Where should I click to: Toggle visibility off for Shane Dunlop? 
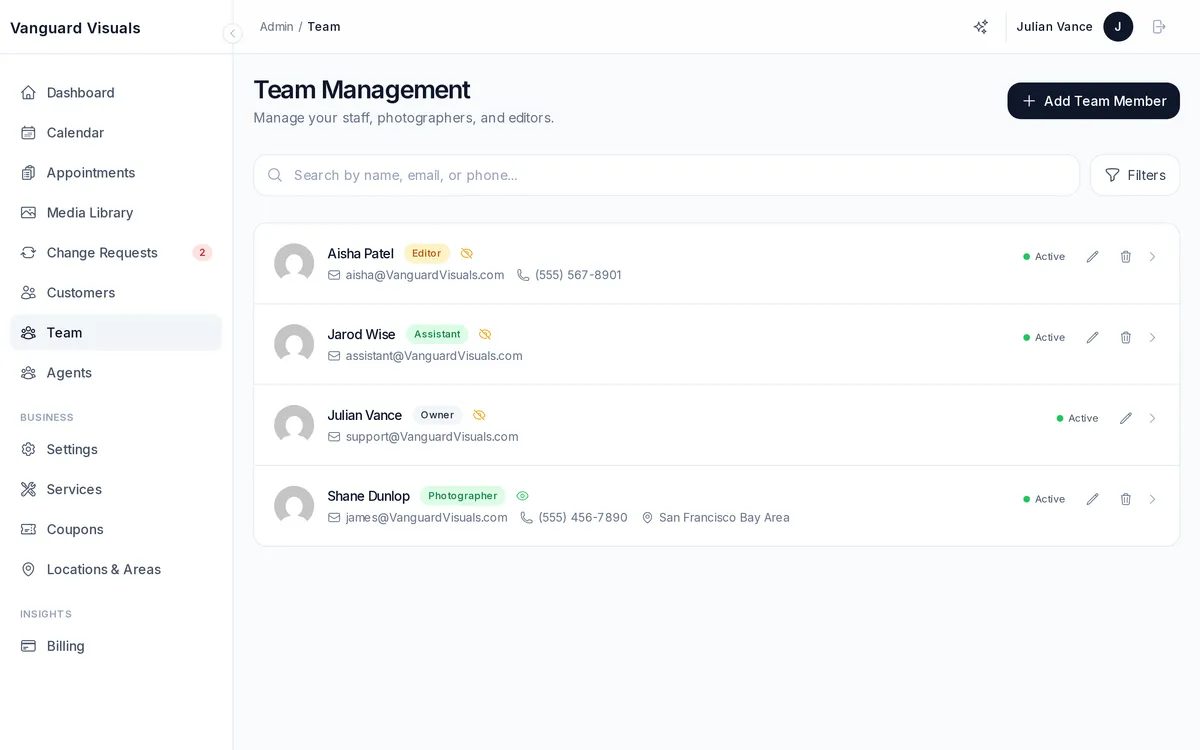[x=522, y=495]
